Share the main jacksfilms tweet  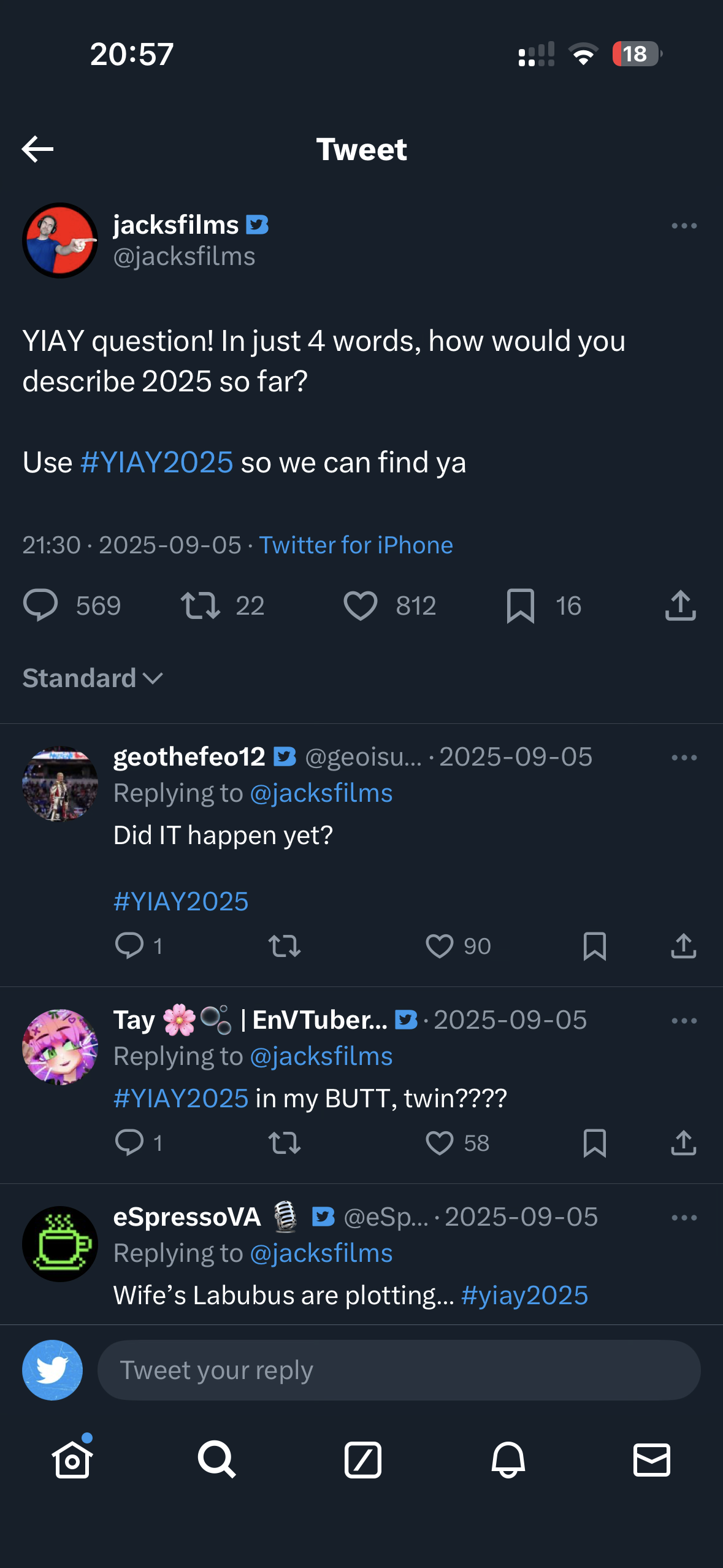point(680,605)
